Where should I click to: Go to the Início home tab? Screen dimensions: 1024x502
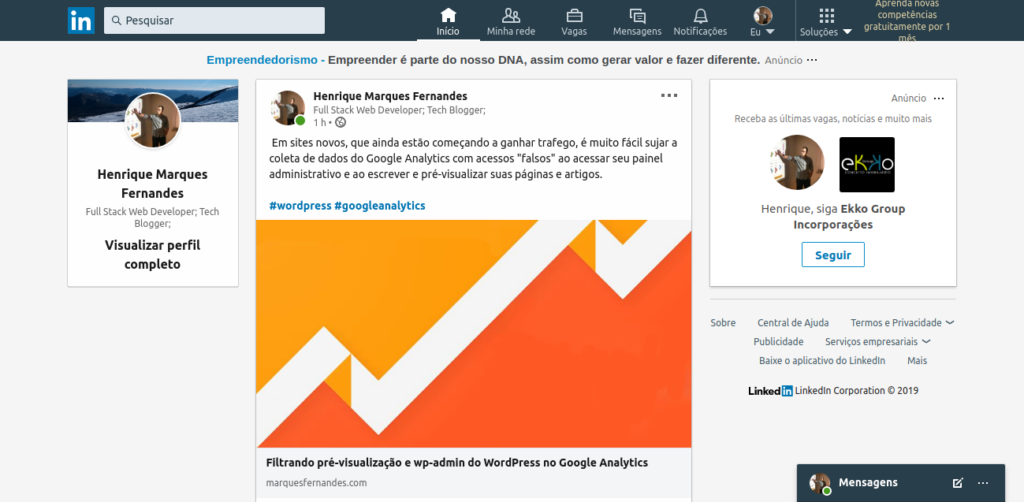coord(448,22)
